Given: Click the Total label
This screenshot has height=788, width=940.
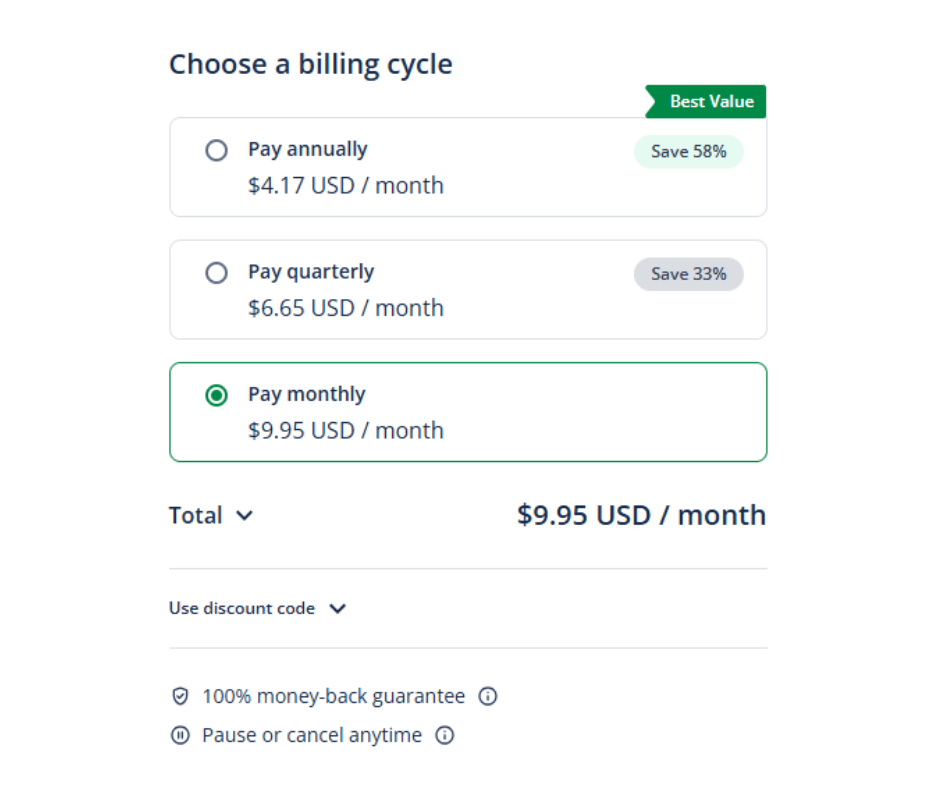Looking at the screenshot, I should pos(195,516).
